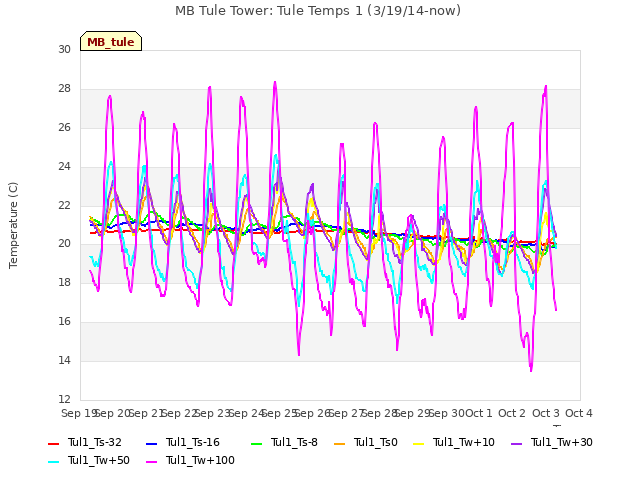
Task: Click the MB_tule label box
Action: [x=111, y=41]
